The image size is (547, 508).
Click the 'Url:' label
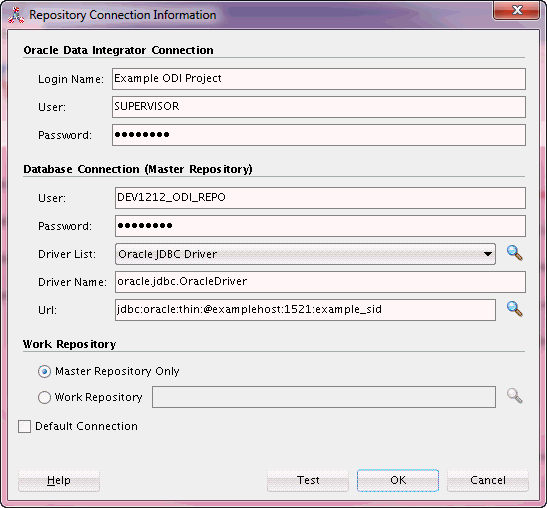pos(47,310)
